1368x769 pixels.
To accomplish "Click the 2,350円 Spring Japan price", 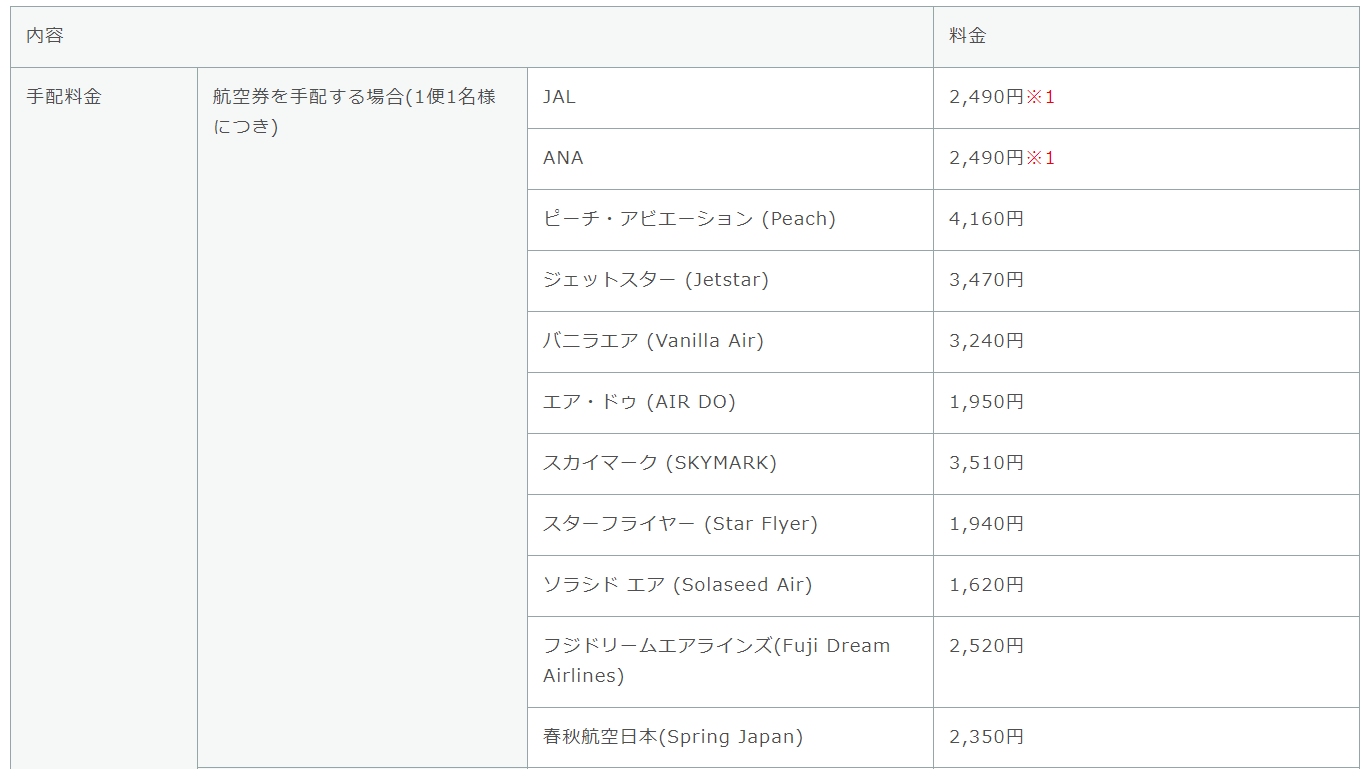I will pos(987,737).
